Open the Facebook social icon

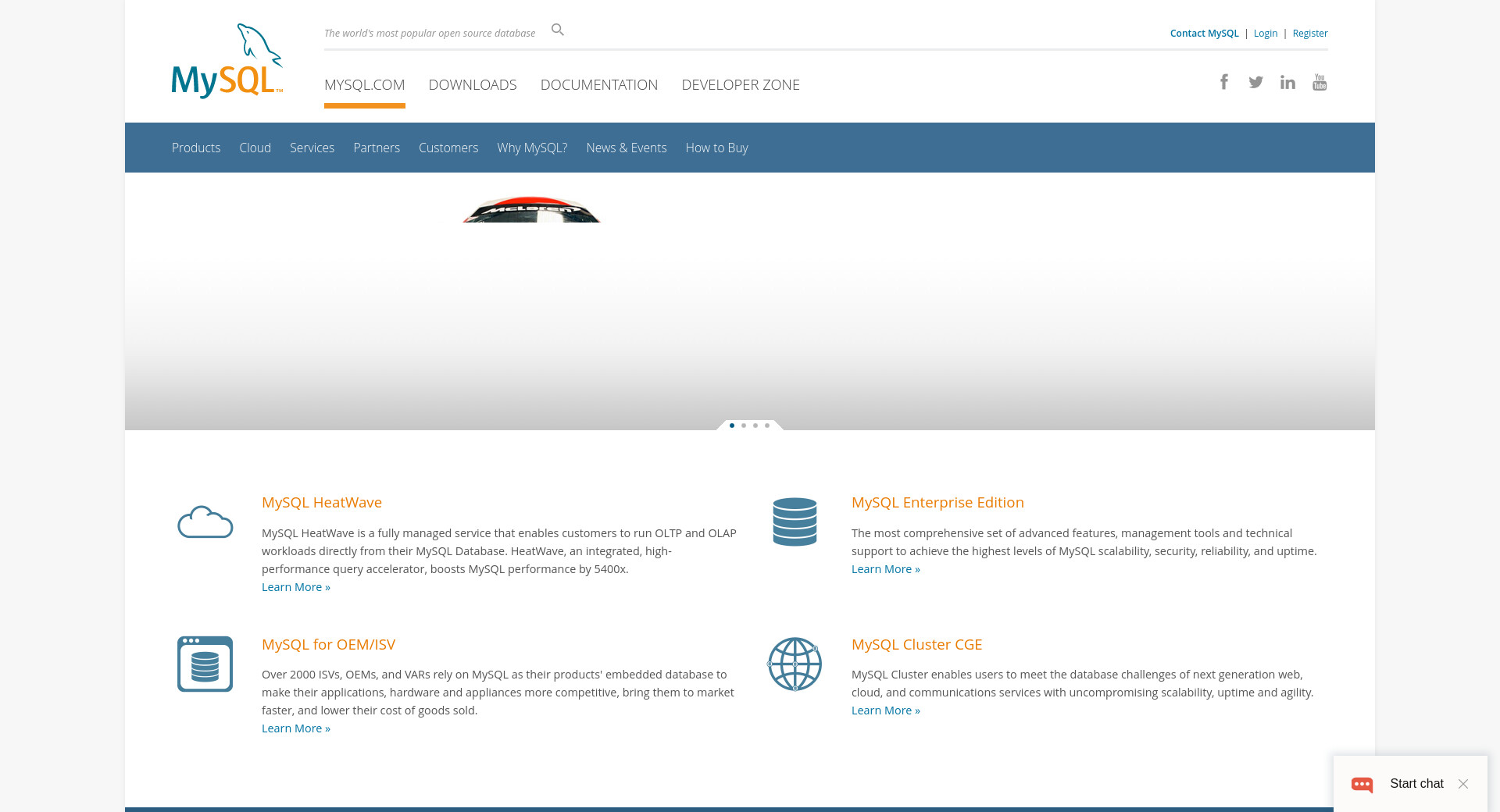coord(1224,82)
